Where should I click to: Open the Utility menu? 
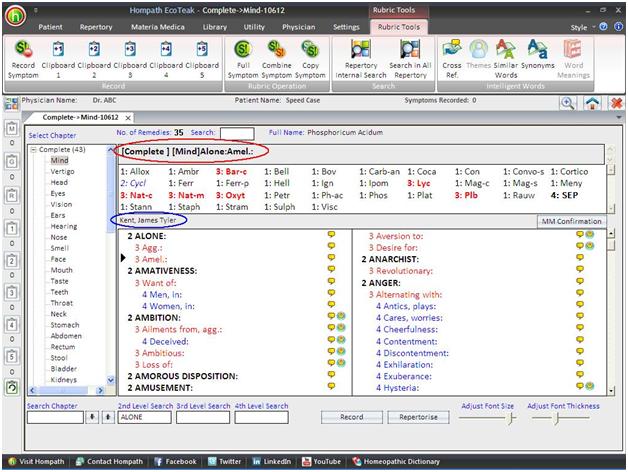tap(254, 27)
